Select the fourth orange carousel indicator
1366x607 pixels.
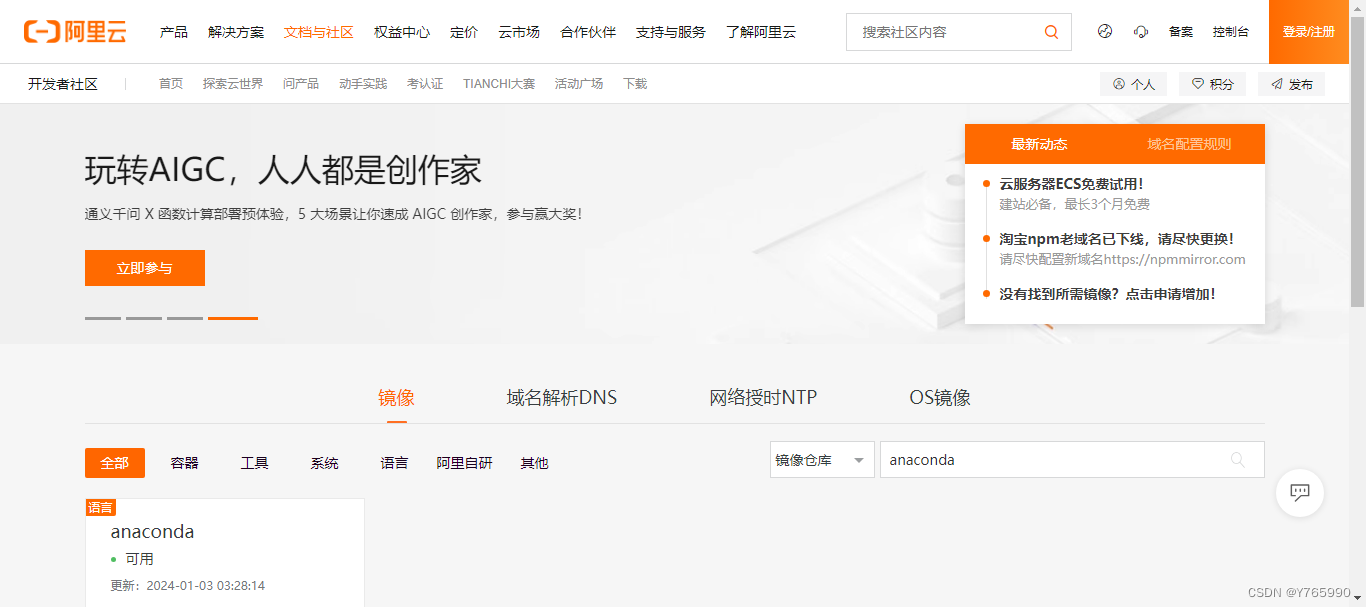233,318
